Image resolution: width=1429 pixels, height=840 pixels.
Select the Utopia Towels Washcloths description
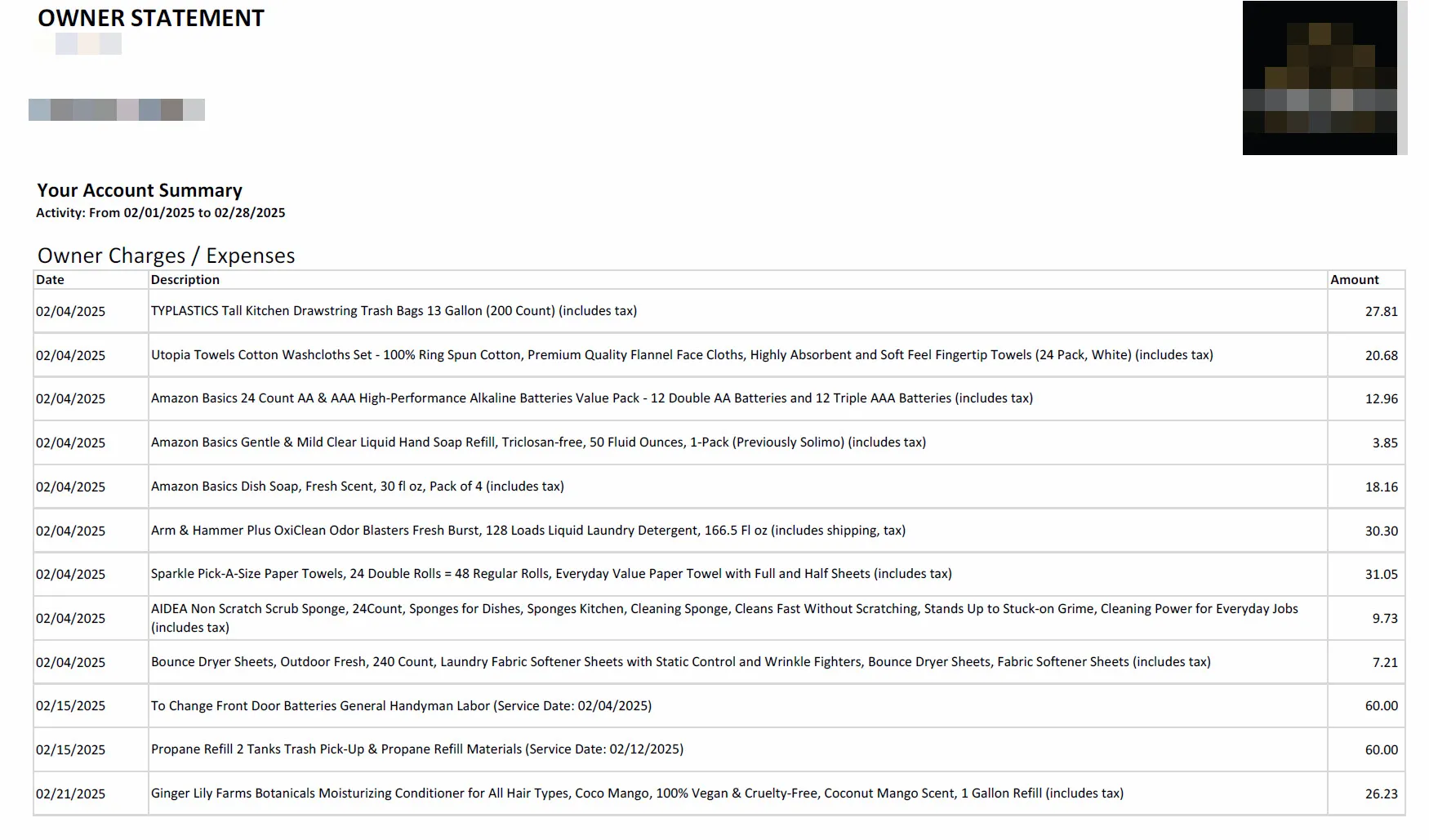(x=681, y=355)
